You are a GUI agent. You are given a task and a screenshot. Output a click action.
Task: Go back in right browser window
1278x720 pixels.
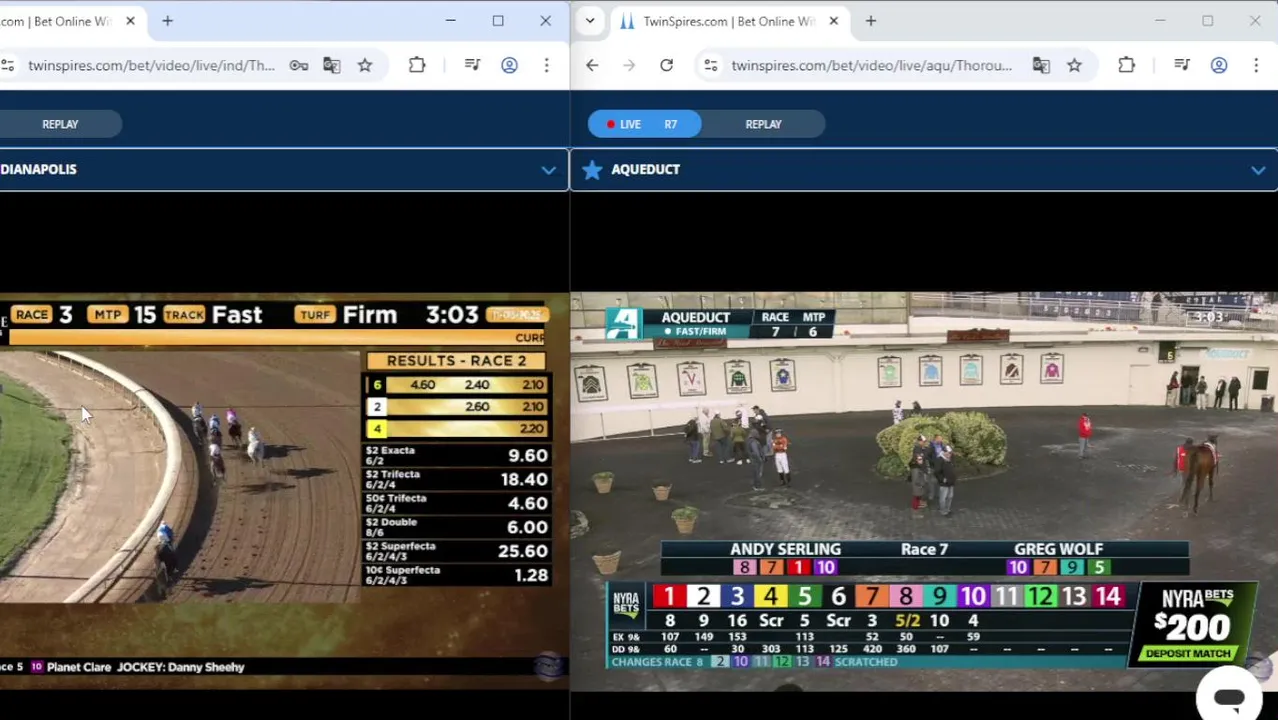(x=592, y=66)
